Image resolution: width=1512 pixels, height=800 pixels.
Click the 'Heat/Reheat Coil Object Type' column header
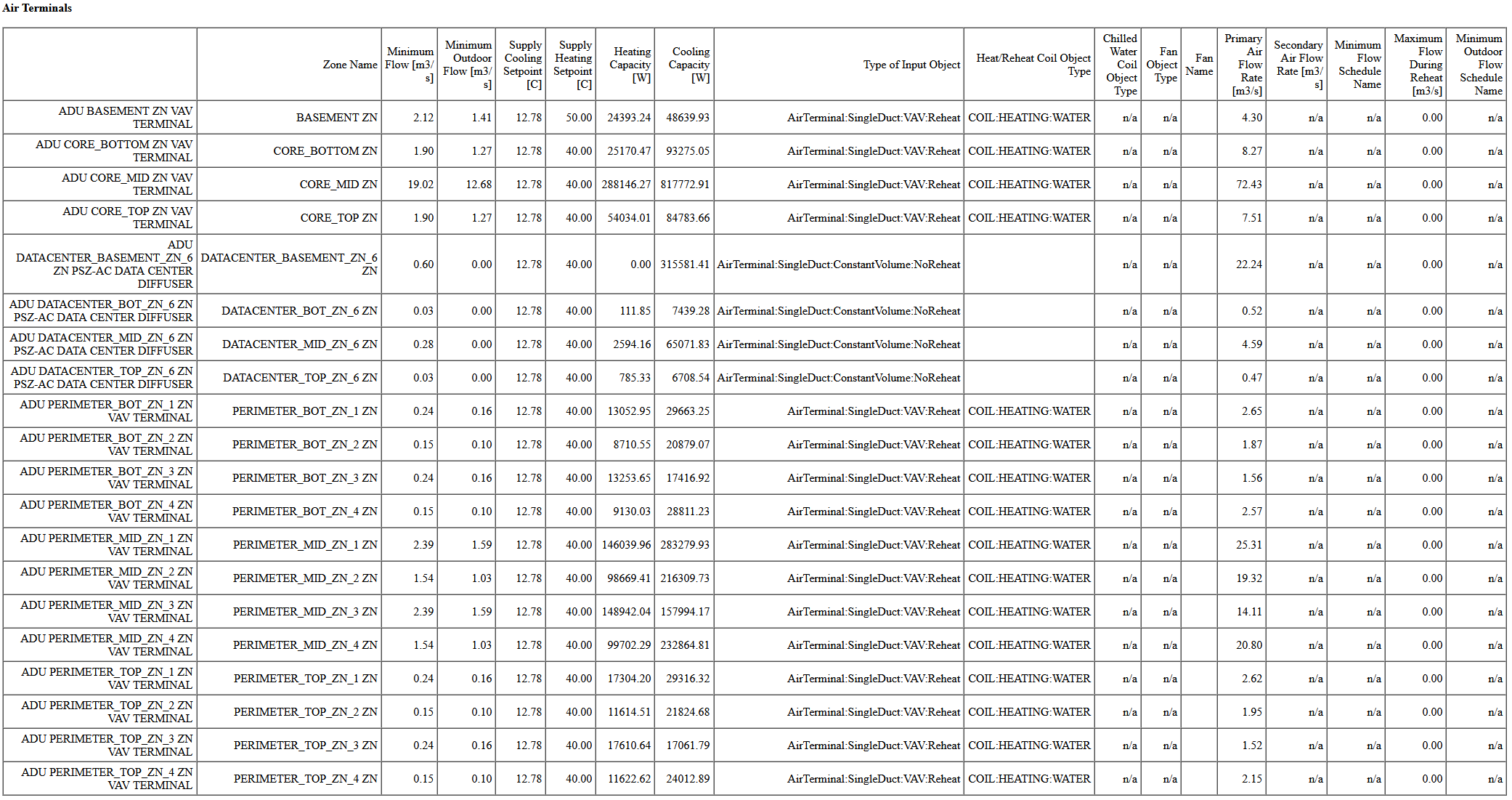coord(1033,65)
